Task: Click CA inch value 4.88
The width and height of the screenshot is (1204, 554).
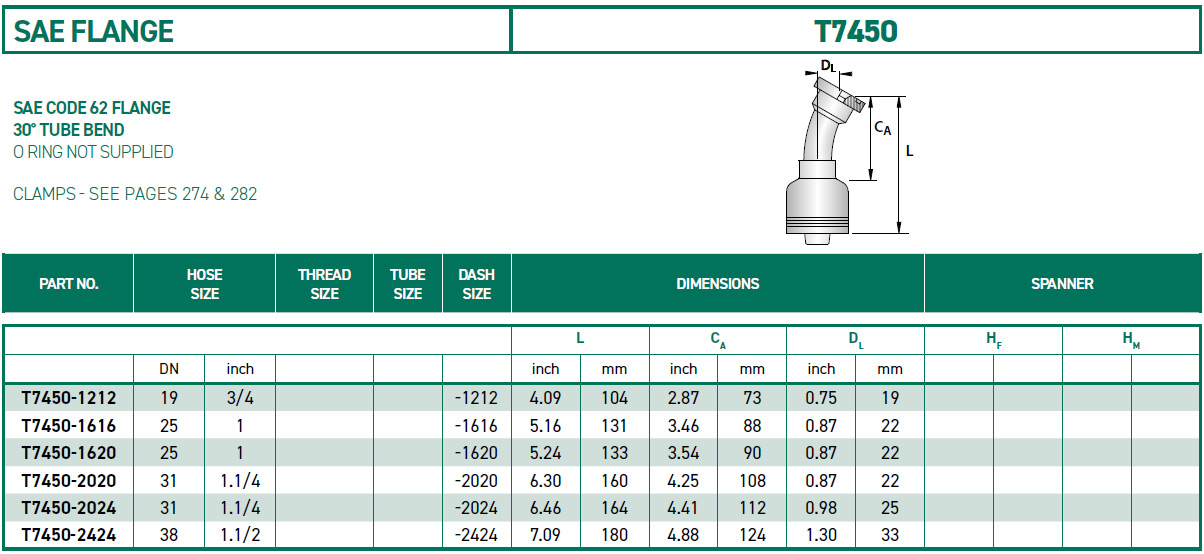Action: coord(683,535)
